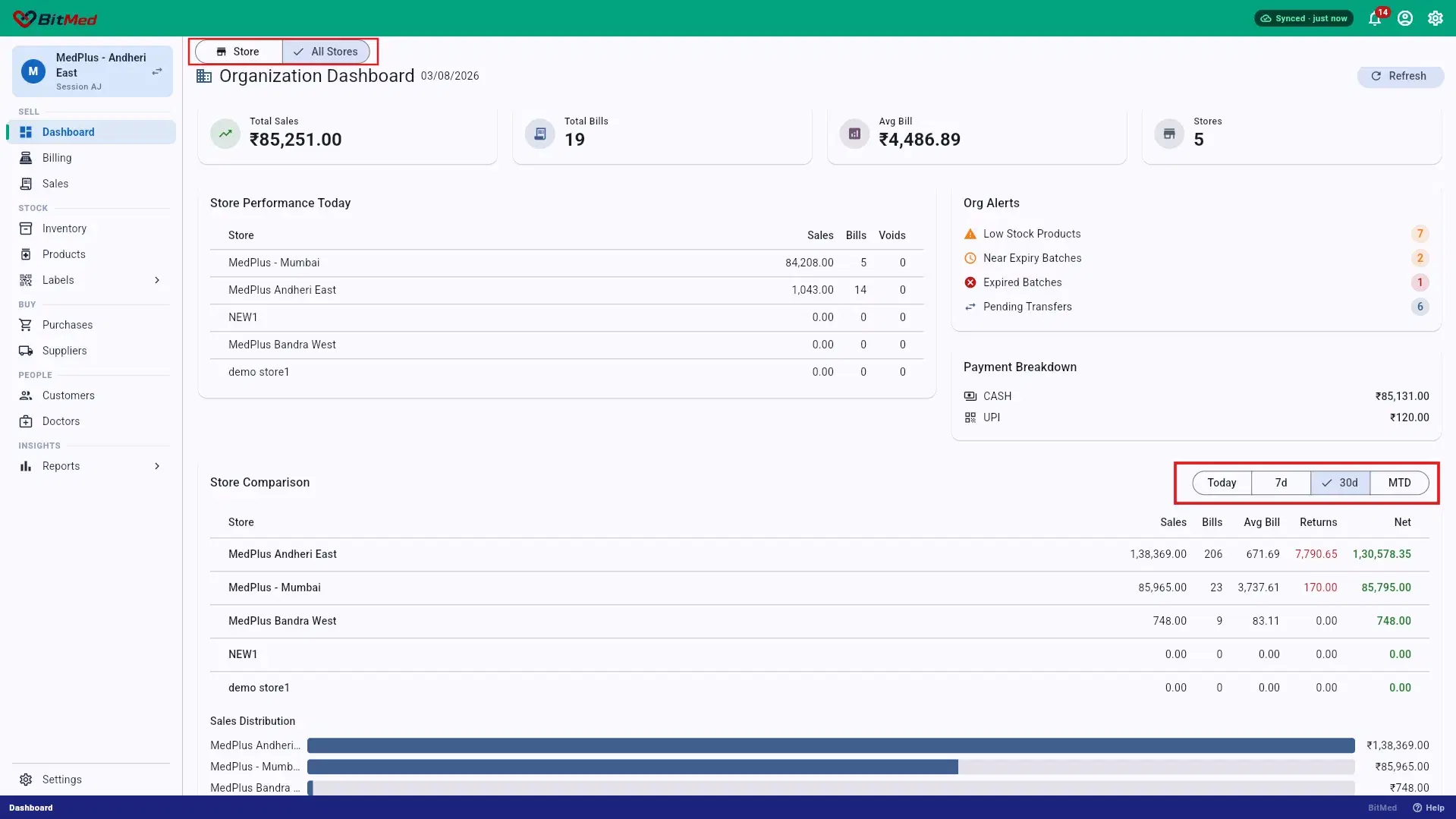Open Pending Transfers alert
This screenshot has width=1456, height=819.
point(1197,307)
